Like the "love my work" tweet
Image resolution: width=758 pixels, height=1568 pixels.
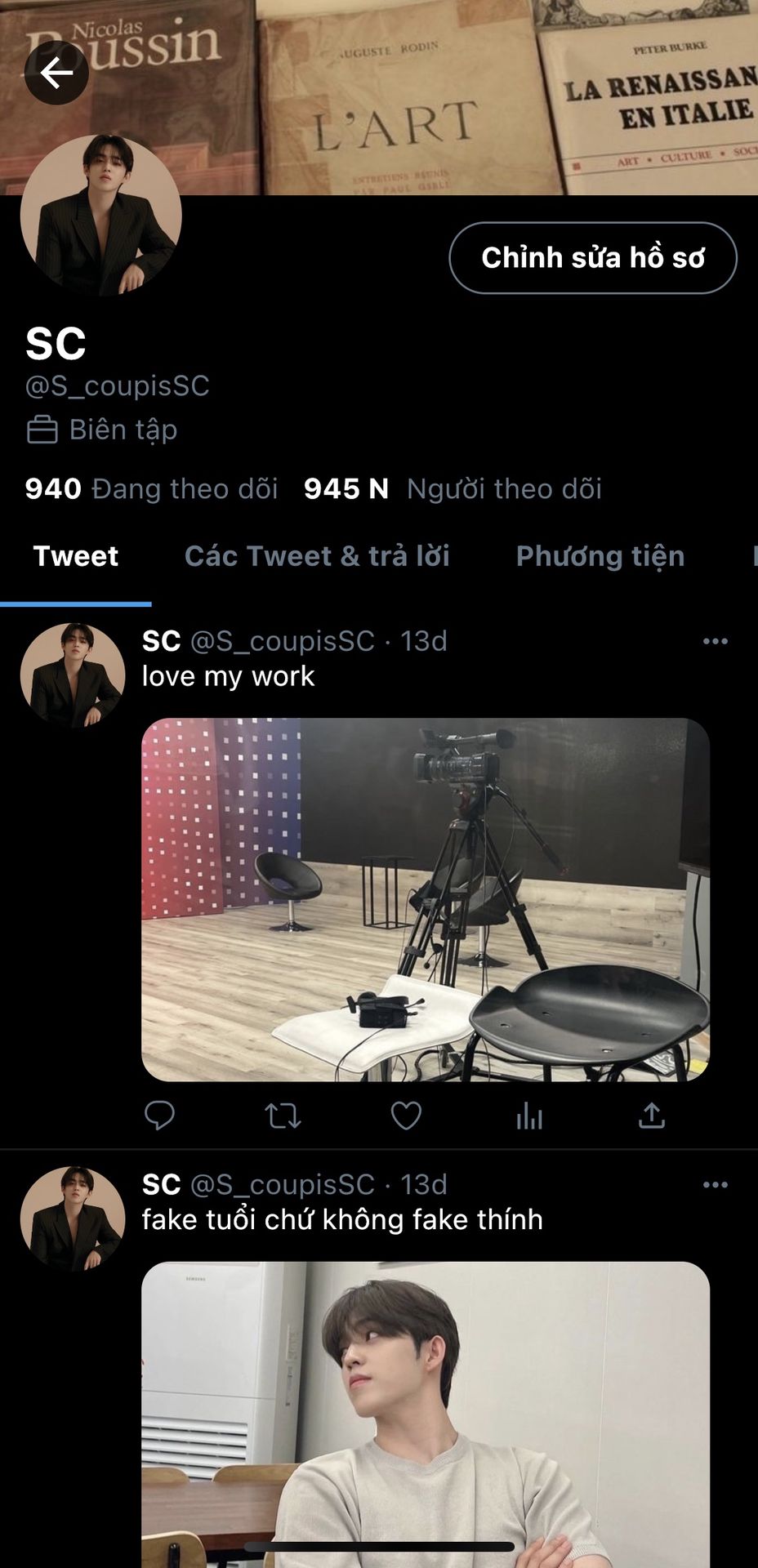pyautogui.click(x=406, y=1115)
